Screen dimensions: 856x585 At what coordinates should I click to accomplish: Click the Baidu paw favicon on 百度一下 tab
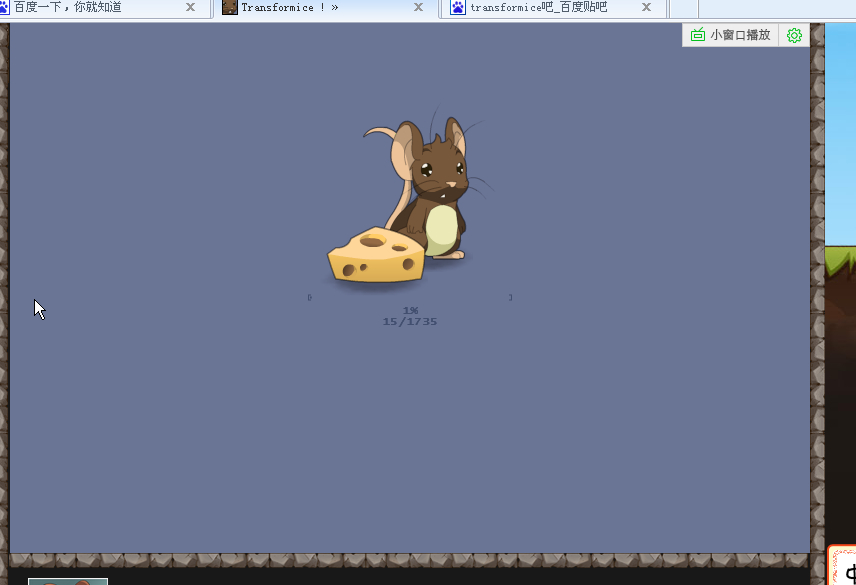click(x=4, y=7)
